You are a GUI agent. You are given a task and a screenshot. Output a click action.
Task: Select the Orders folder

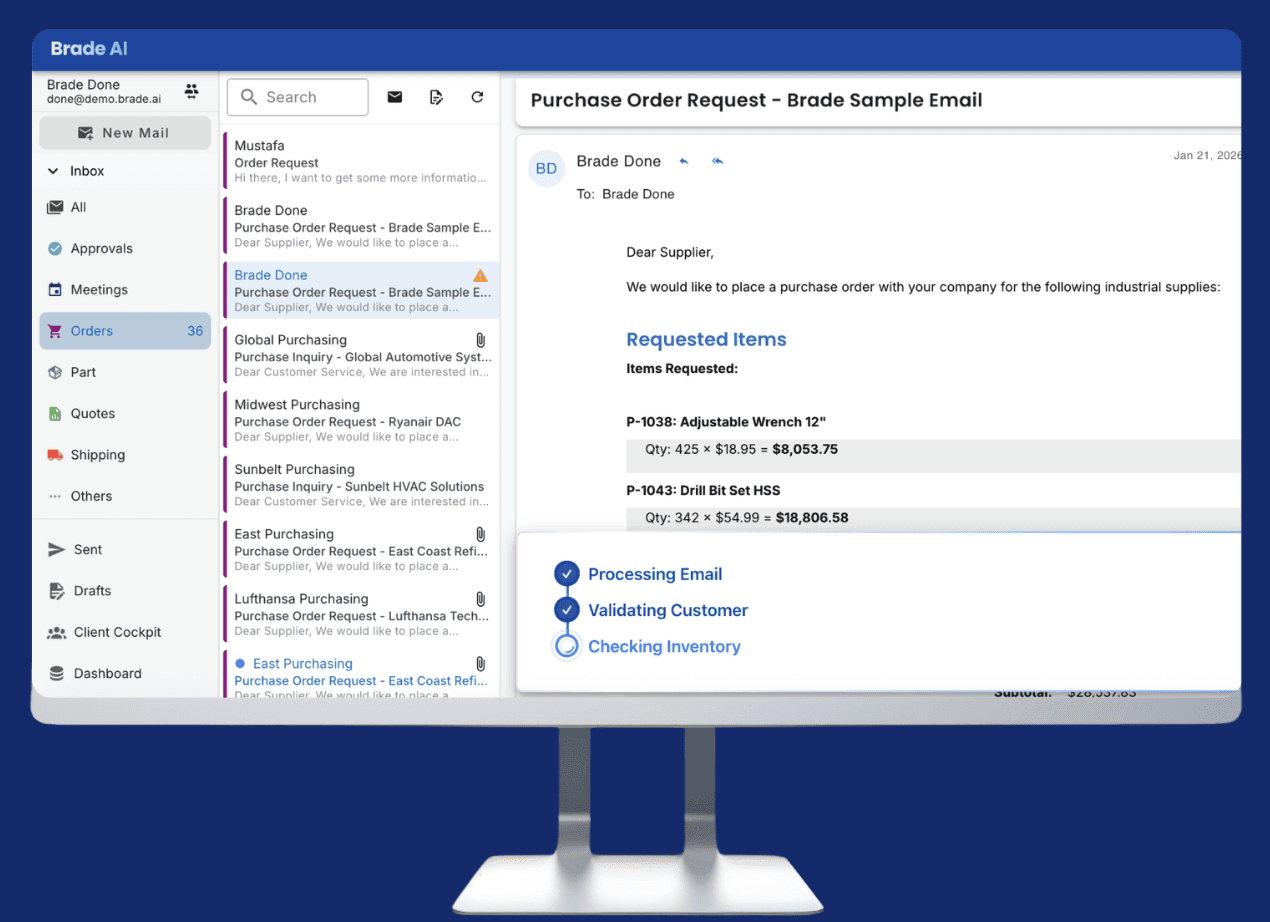[x=125, y=331]
